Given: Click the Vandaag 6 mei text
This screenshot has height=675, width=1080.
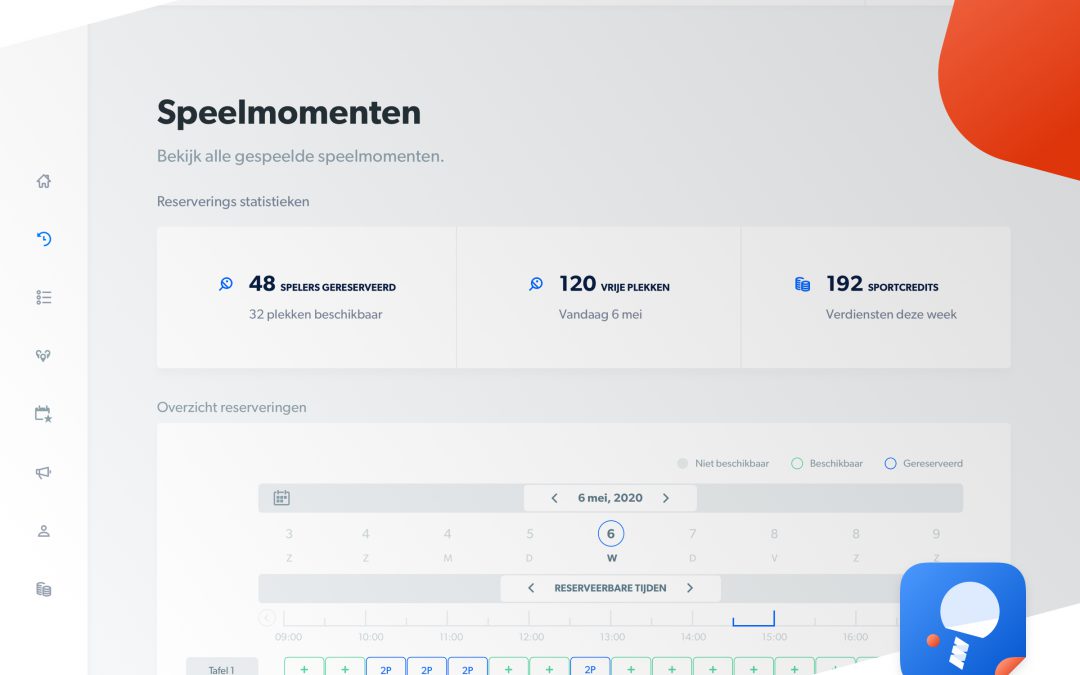Looking at the screenshot, I should coord(601,314).
